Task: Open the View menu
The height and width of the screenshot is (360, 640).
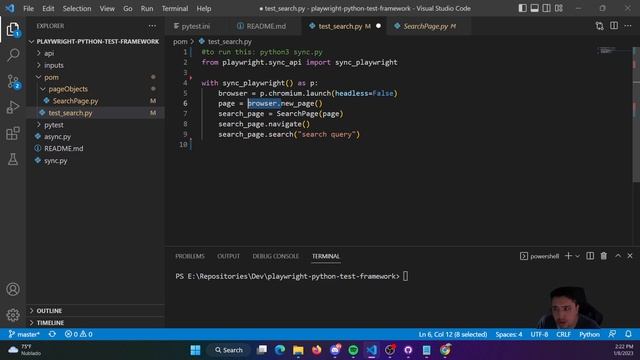Action: tap(107, 8)
